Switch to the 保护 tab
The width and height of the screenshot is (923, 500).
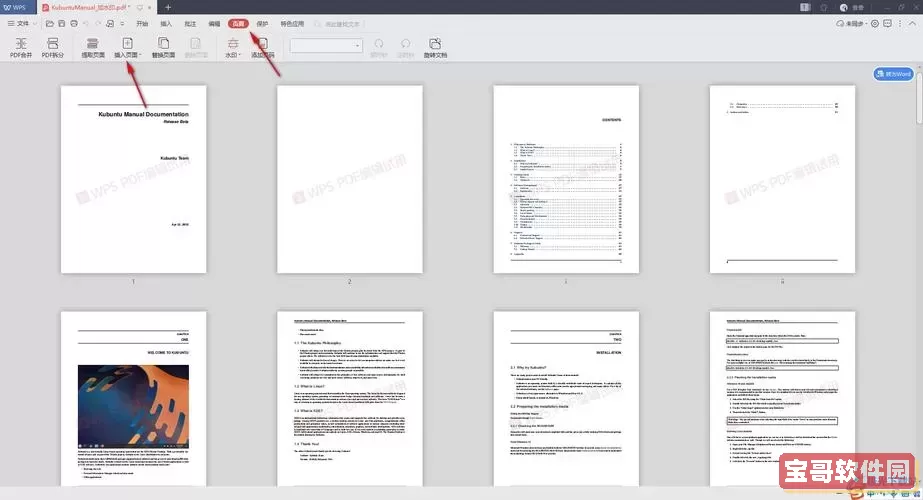coord(262,24)
